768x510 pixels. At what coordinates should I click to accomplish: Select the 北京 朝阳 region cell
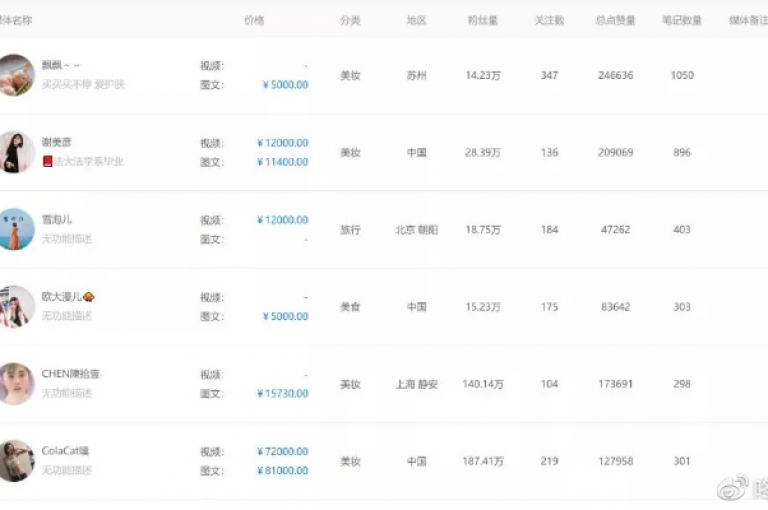pos(416,229)
